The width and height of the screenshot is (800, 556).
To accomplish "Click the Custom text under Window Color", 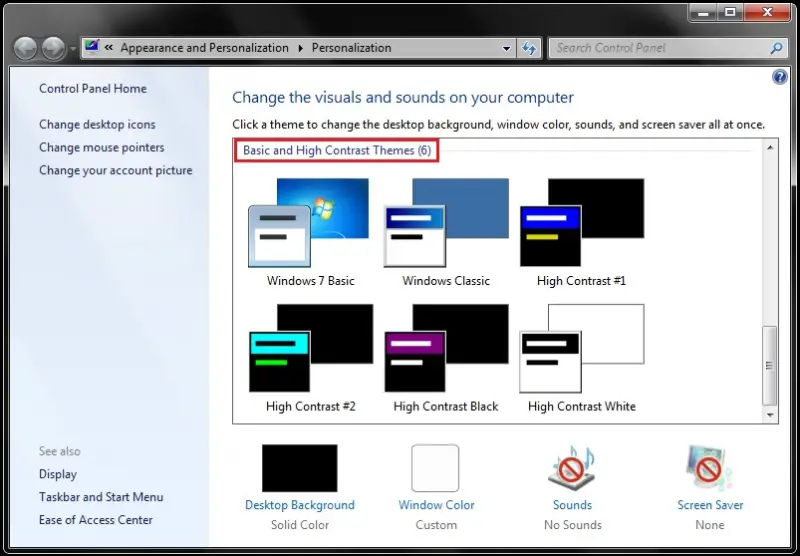I will coord(436,525).
